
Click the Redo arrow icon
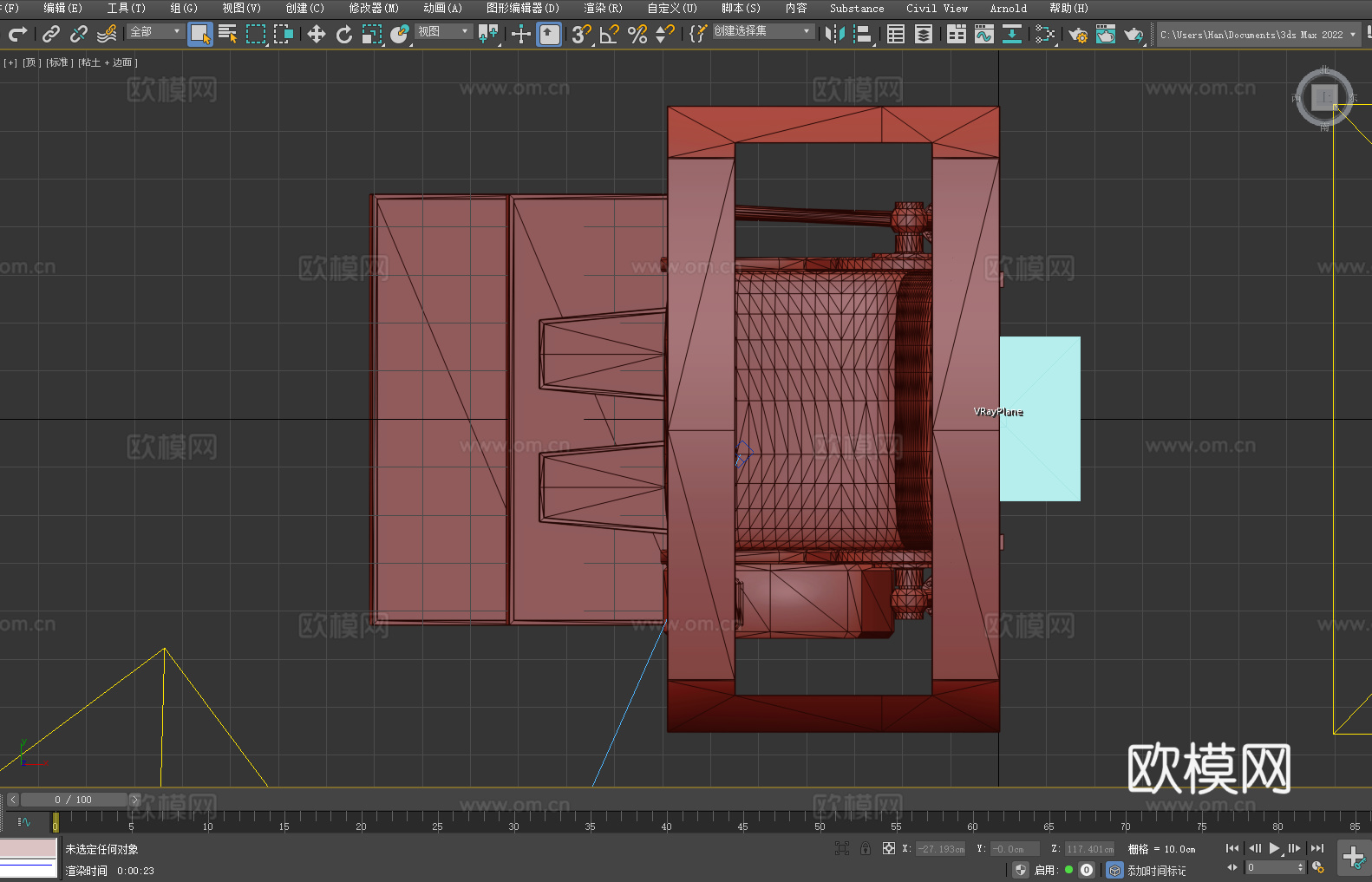coord(17,34)
